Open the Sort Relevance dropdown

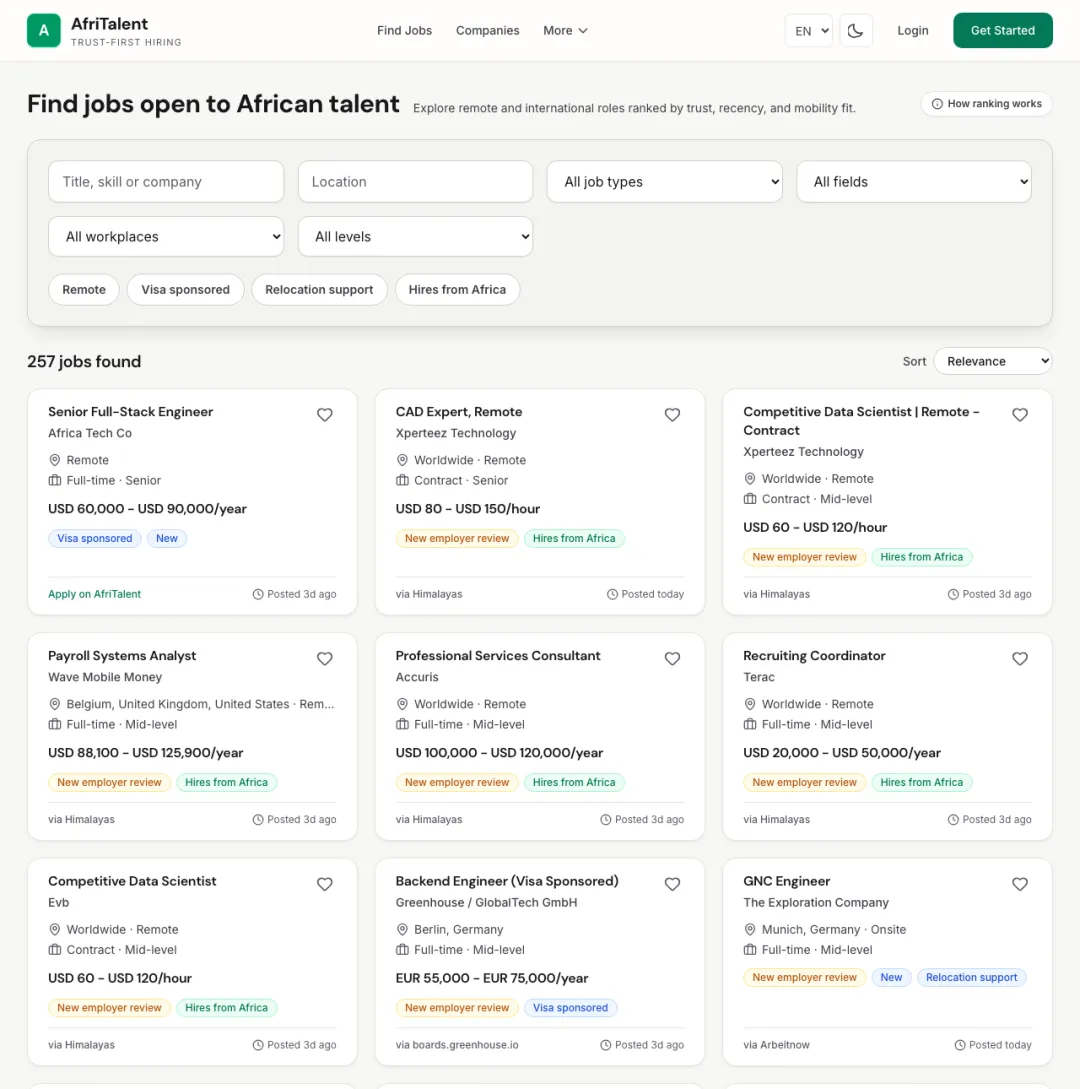[992, 361]
